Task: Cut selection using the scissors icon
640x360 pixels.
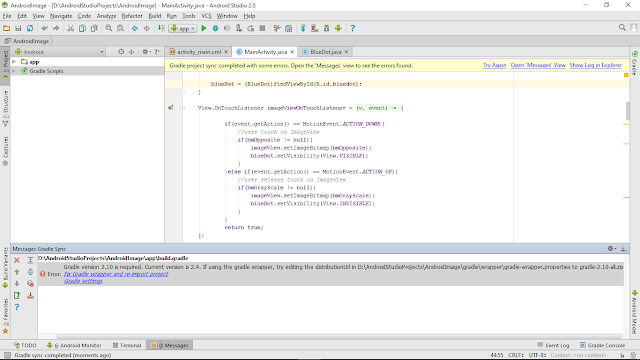Action: tap(71, 28)
